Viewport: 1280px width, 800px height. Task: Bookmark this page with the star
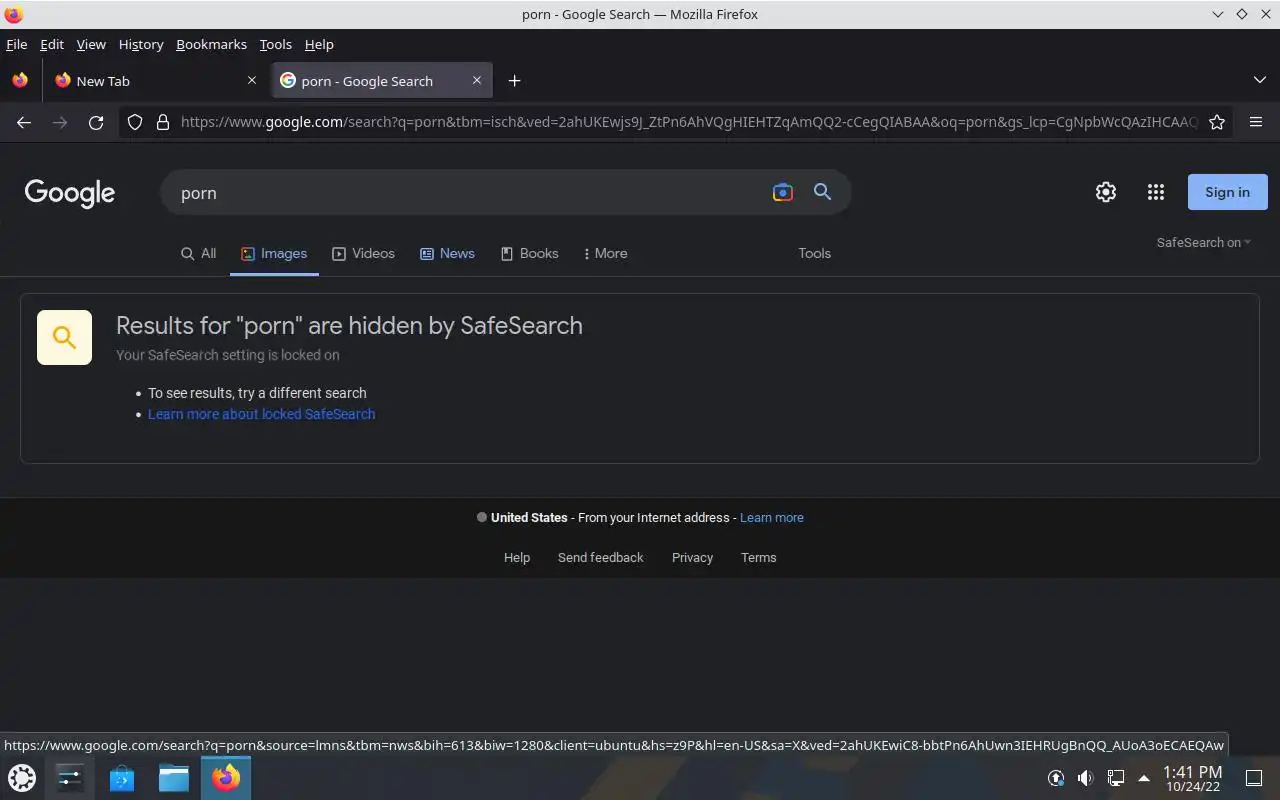[x=1217, y=122]
